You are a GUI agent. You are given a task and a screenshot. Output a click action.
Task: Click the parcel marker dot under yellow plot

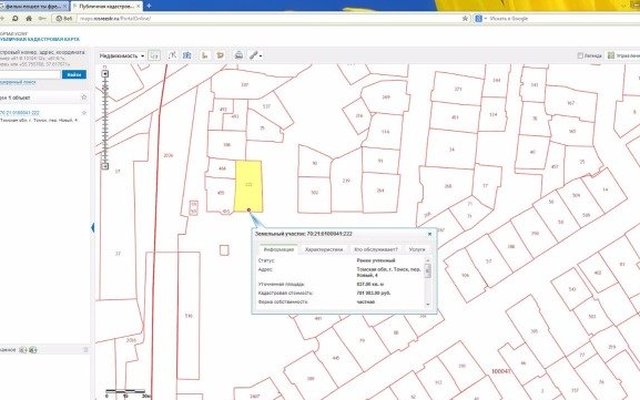(x=249, y=210)
